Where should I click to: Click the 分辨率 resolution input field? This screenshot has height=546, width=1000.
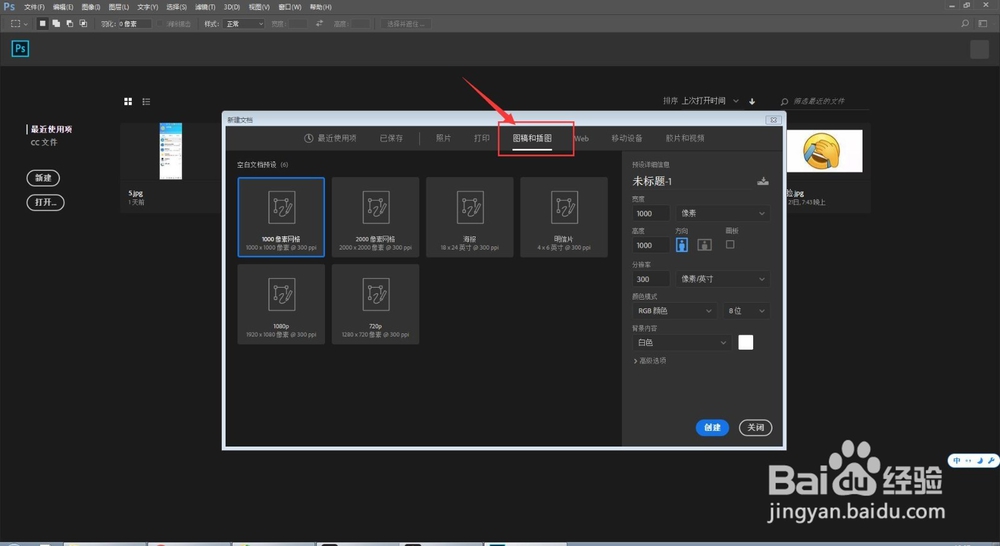651,279
